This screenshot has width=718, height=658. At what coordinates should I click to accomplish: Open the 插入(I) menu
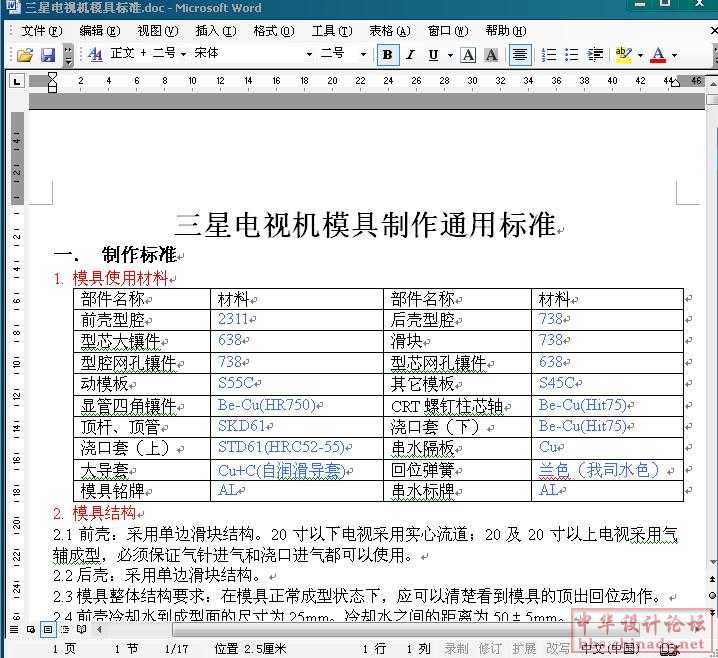[x=216, y=31]
